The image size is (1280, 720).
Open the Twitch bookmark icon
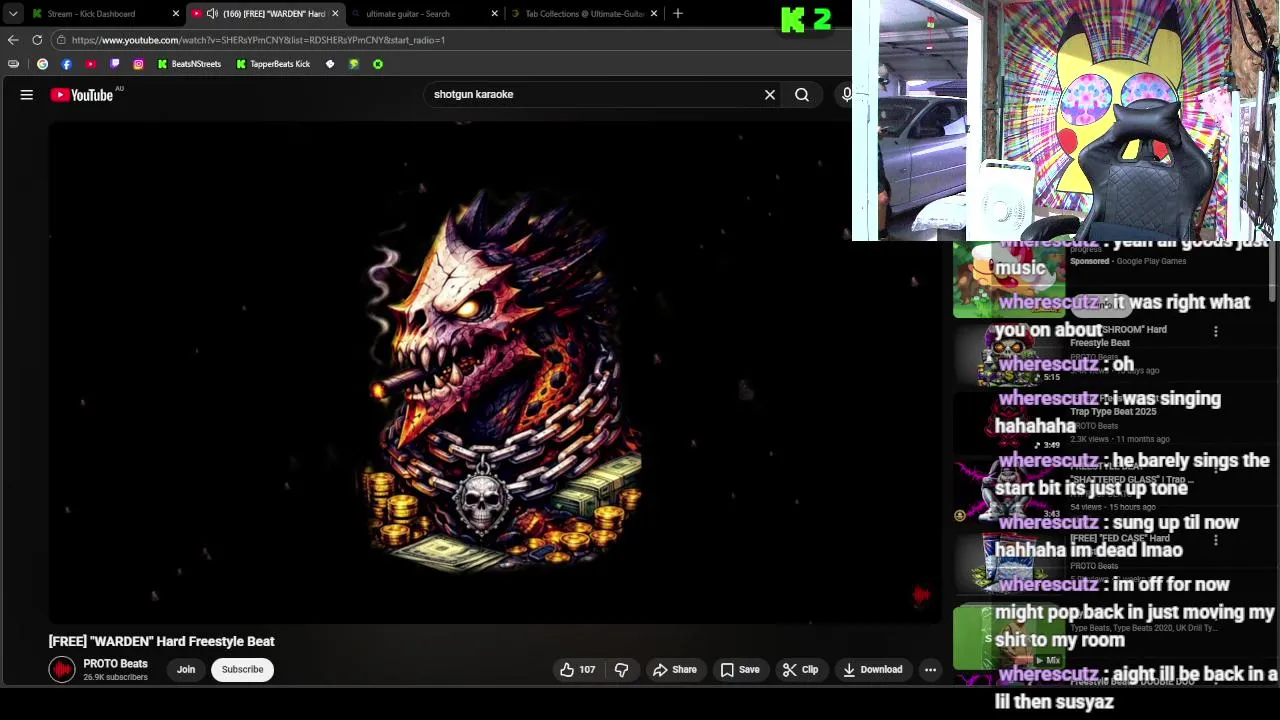pyautogui.click(x=114, y=64)
